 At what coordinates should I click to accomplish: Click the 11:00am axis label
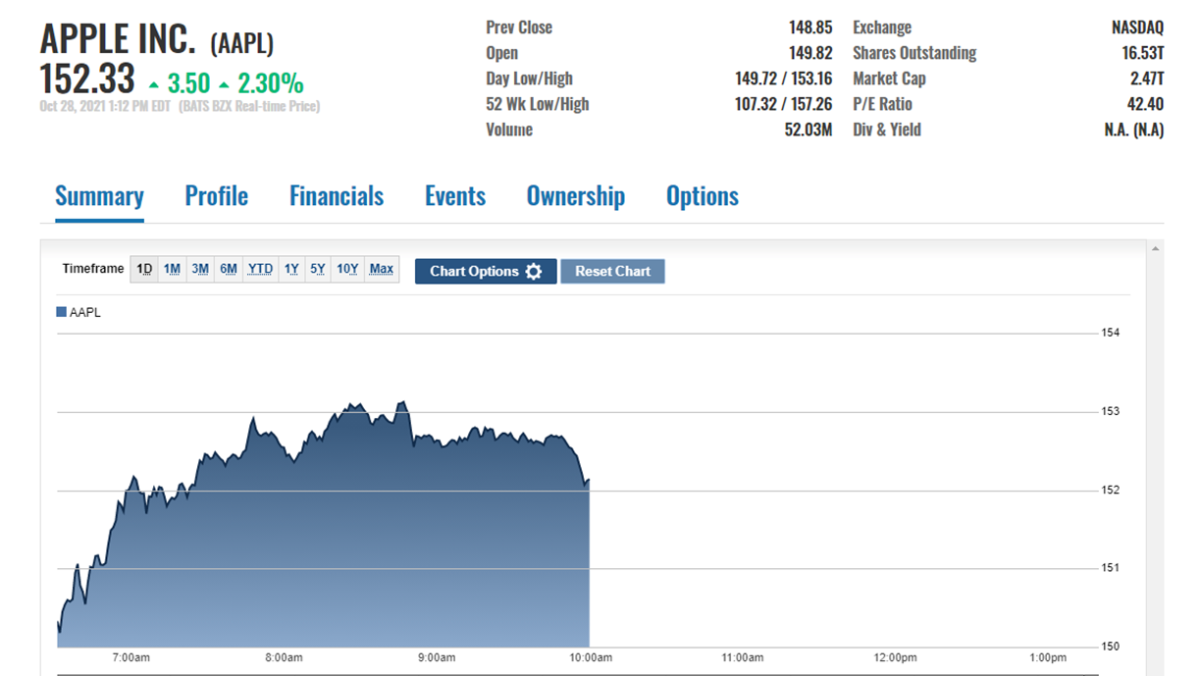[x=743, y=658]
